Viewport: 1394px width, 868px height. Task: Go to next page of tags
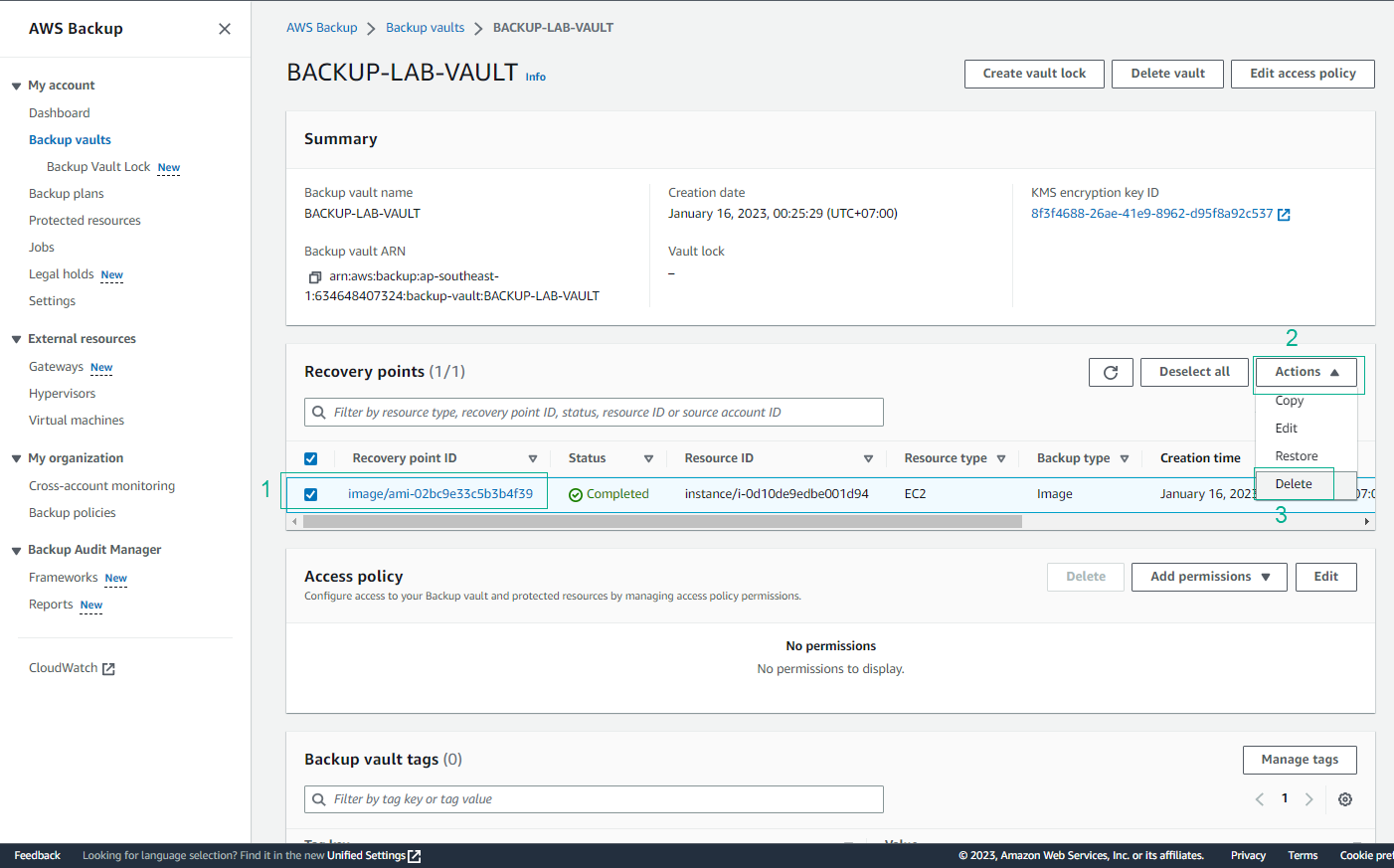[1309, 799]
